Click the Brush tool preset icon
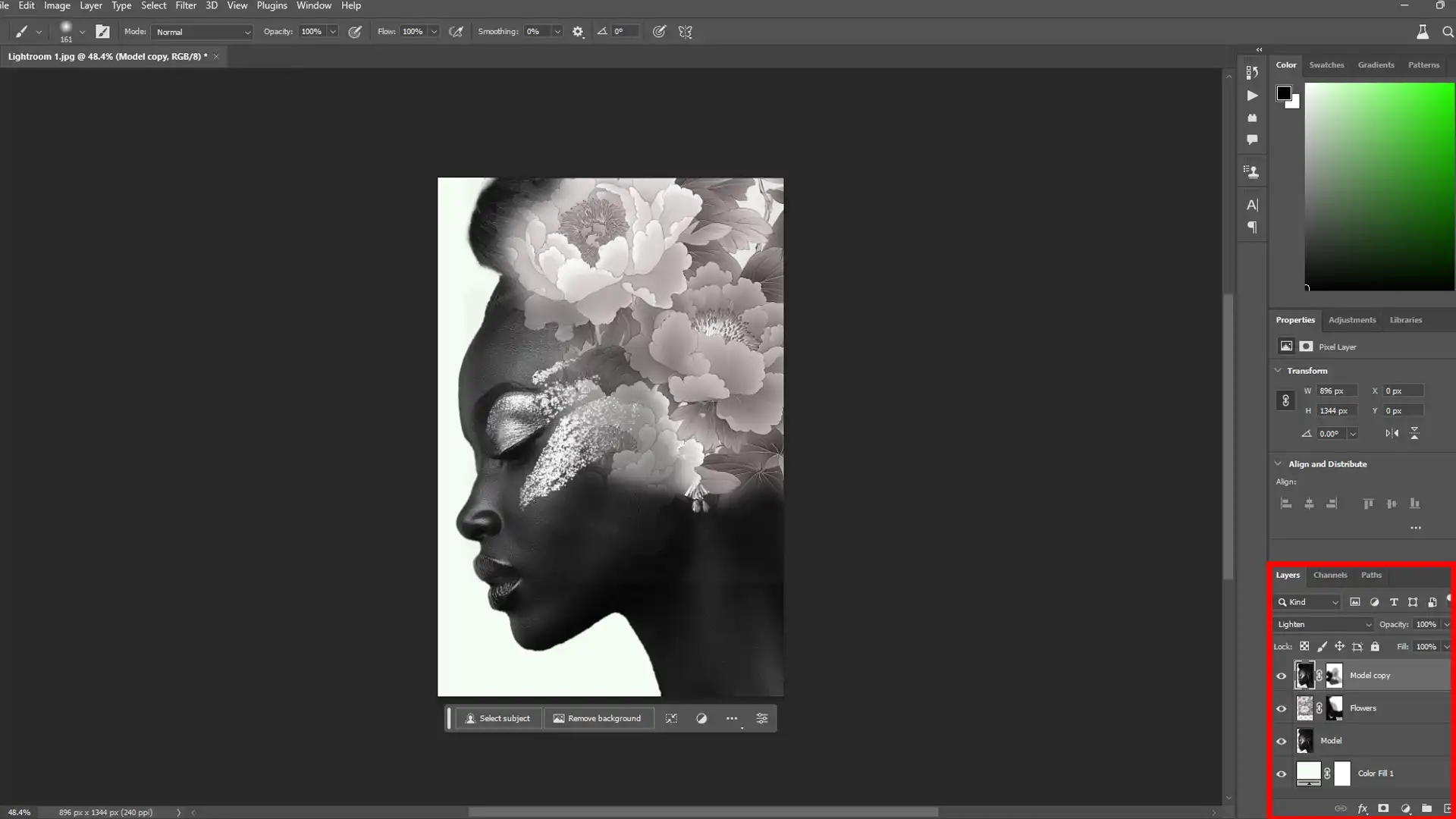This screenshot has width=1456, height=819. [21, 32]
